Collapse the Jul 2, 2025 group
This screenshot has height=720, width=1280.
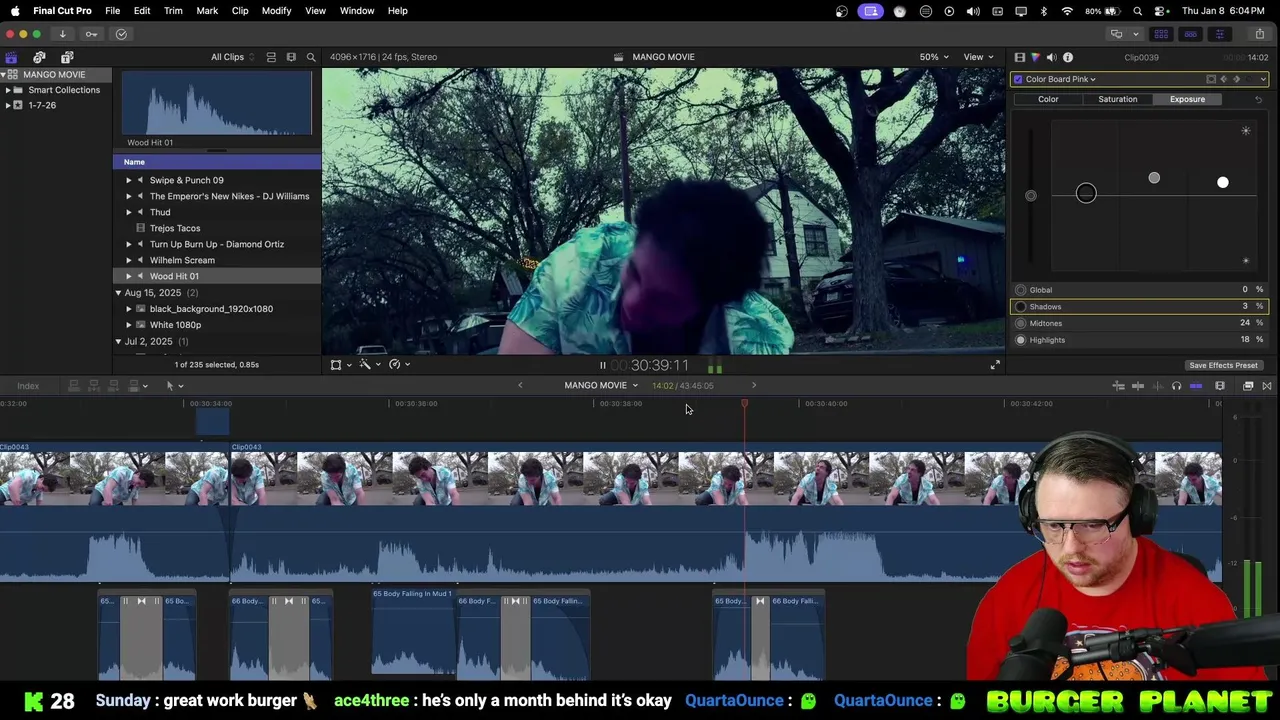(118, 342)
